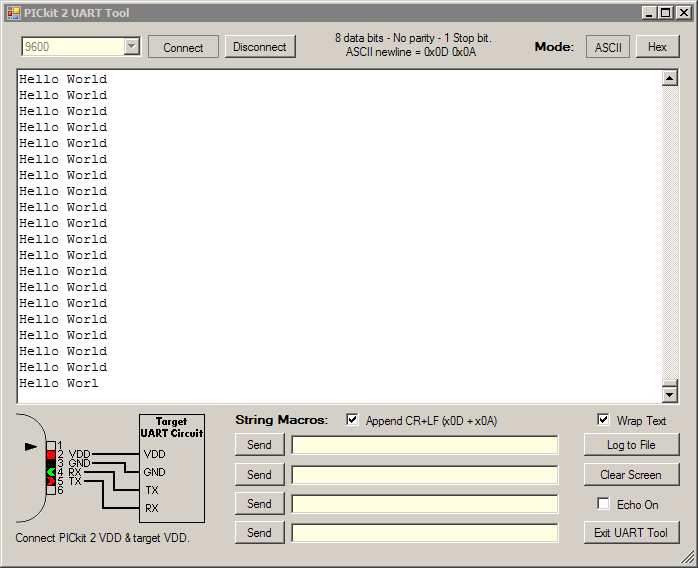Click the scrollbar track in terminal area

pos(670,231)
